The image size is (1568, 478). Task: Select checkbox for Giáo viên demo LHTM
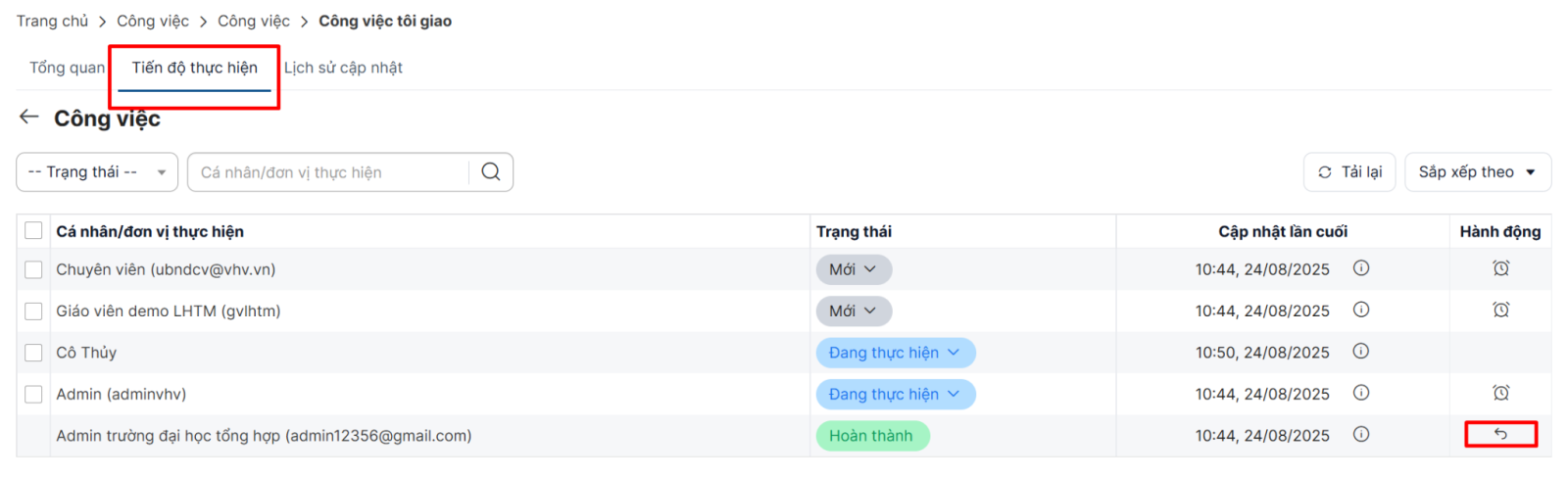coord(33,311)
